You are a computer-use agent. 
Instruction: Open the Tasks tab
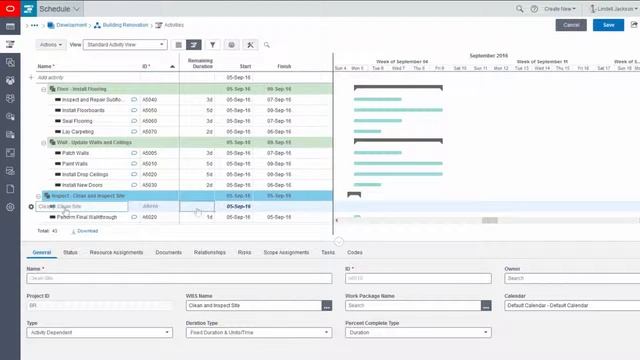[328, 252]
